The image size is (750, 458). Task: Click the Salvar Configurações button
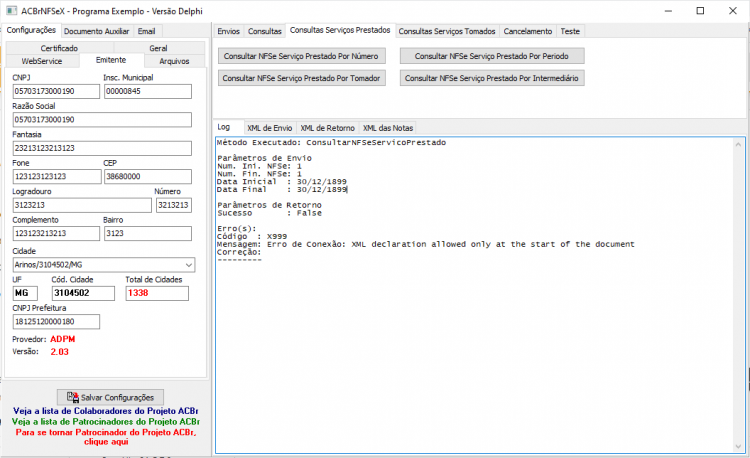coord(110,397)
